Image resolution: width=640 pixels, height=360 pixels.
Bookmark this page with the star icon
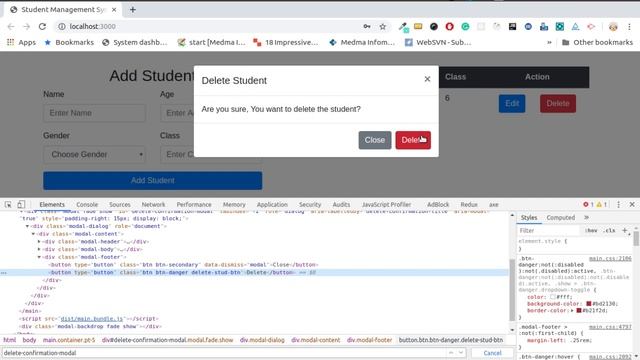[x=382, y=27]
